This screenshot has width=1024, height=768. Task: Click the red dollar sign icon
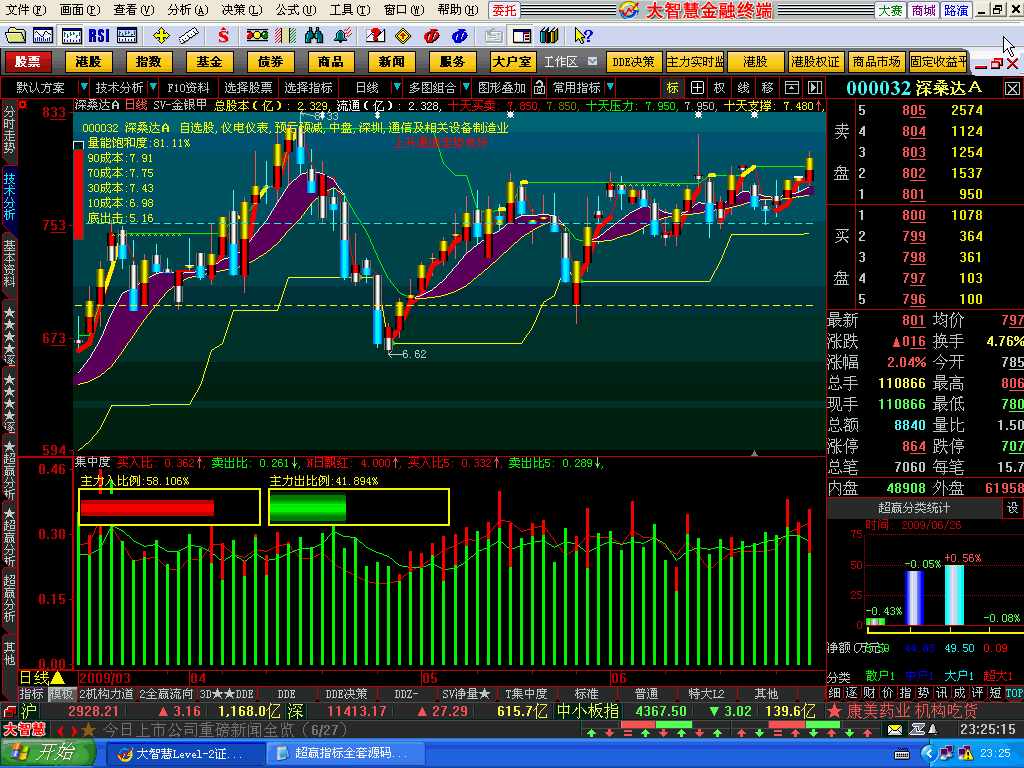click(223, 36)
